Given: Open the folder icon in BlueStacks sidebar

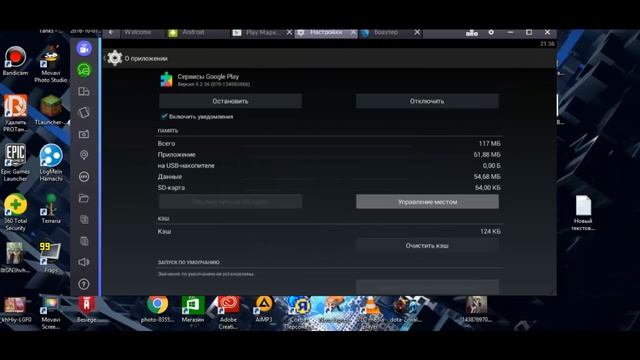Looking at the screenshot, I should point(84,198).
